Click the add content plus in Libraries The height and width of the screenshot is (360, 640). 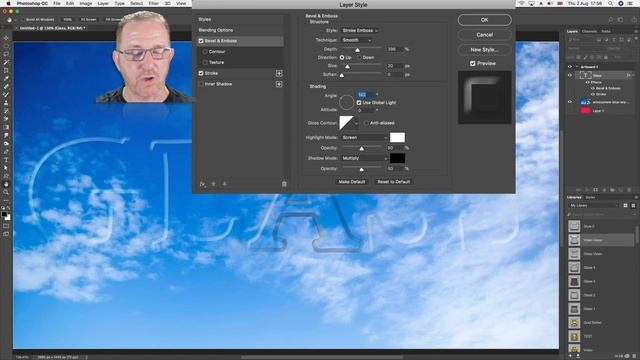coord(570,356)
